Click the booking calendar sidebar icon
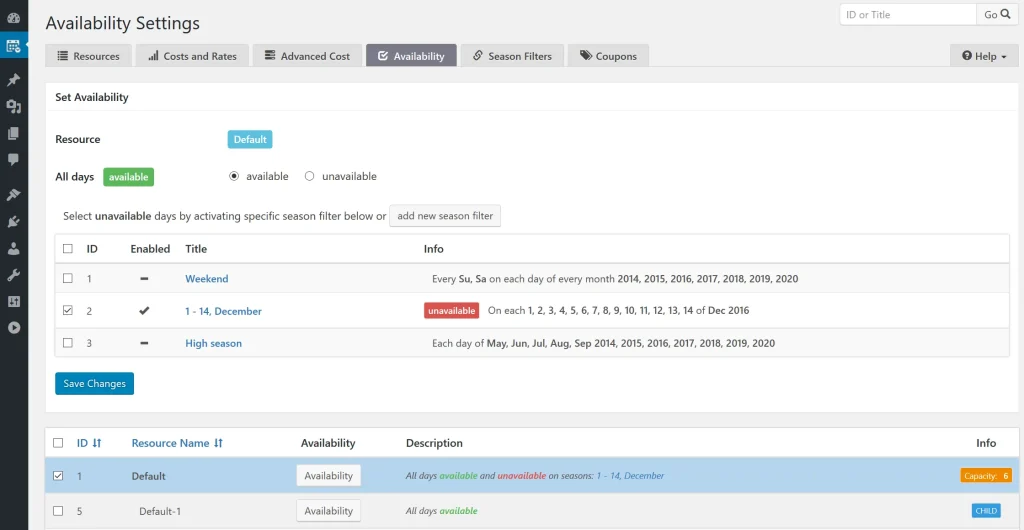This screenshot has width=1024, height=530. (x=14, y=46)
